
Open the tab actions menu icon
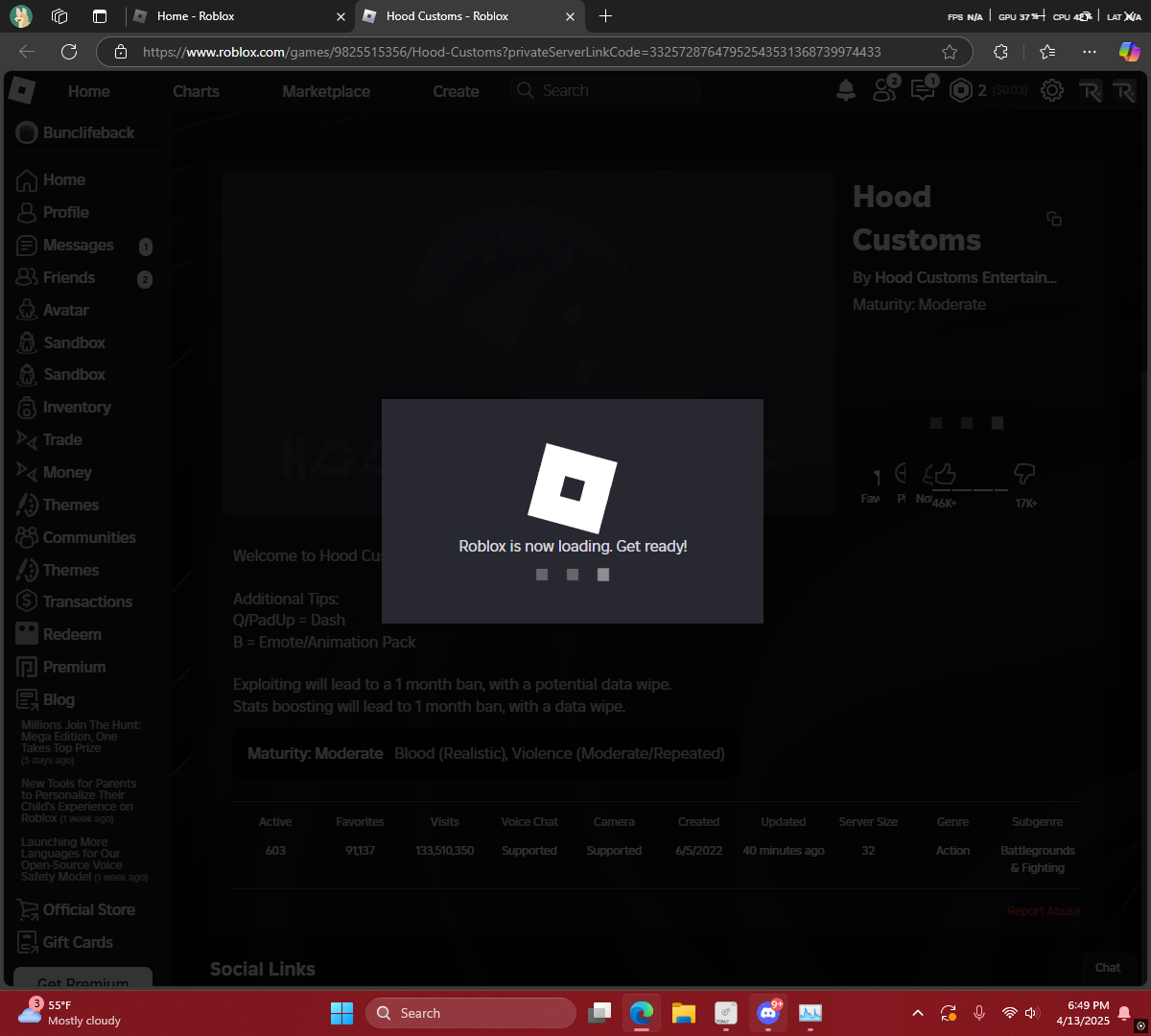click(100, 15)
